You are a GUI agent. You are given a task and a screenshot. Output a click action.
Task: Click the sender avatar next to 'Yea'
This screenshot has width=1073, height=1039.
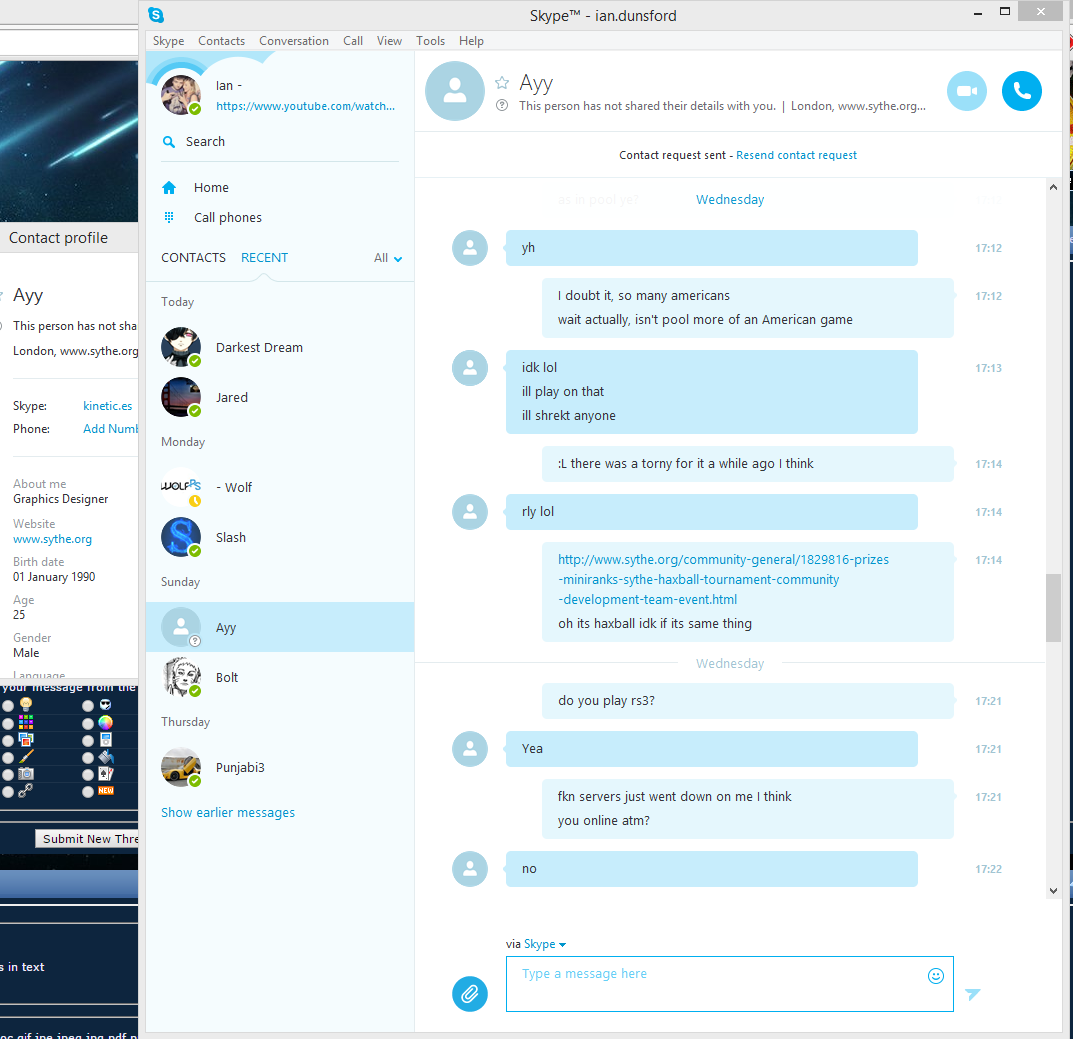pos(469,749)
